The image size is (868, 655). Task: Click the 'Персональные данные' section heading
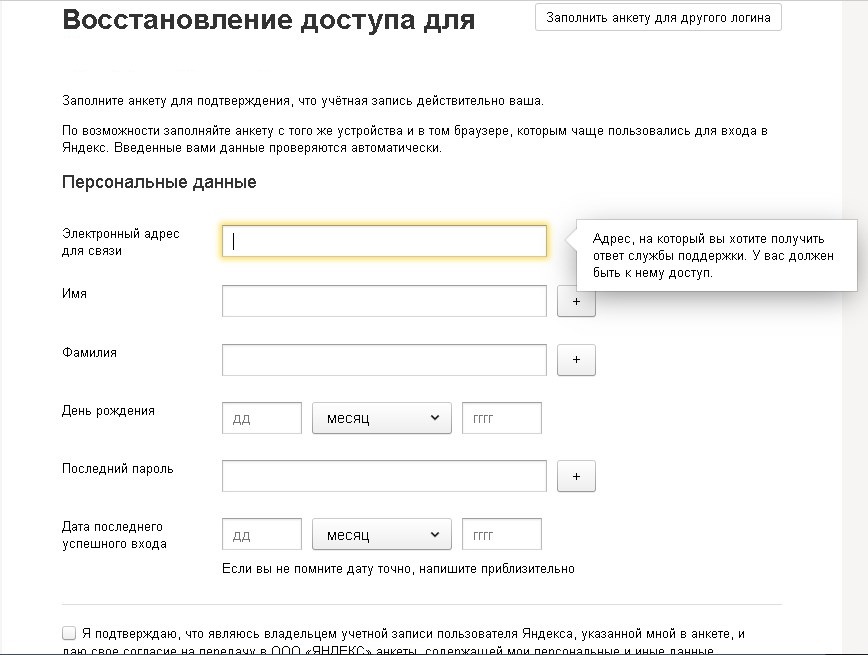point(159,182)
